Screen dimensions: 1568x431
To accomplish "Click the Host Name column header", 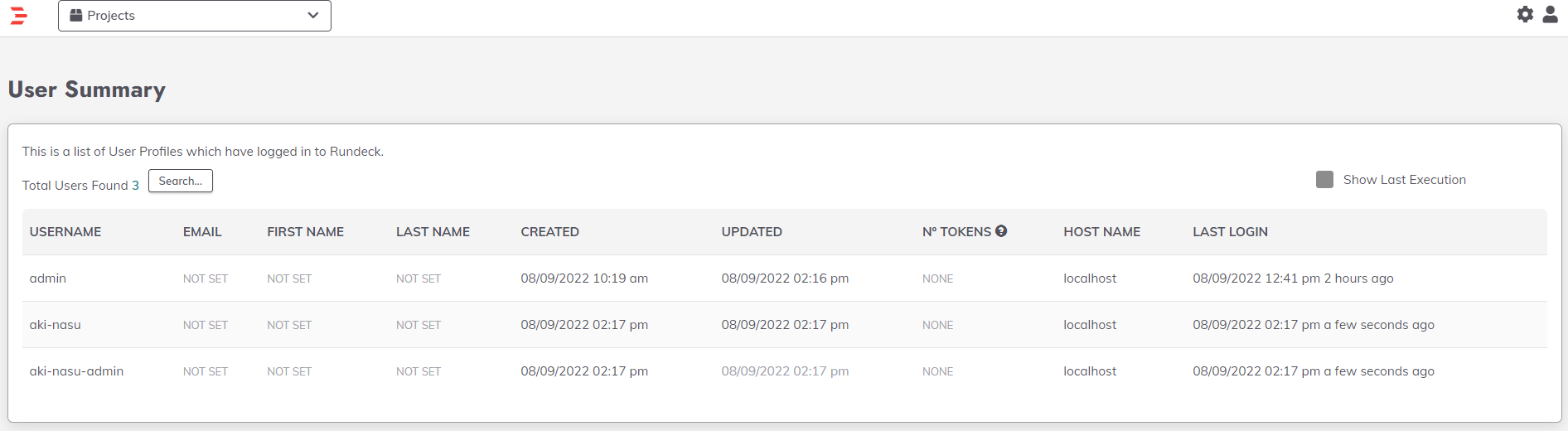I will click(1101, 232).
